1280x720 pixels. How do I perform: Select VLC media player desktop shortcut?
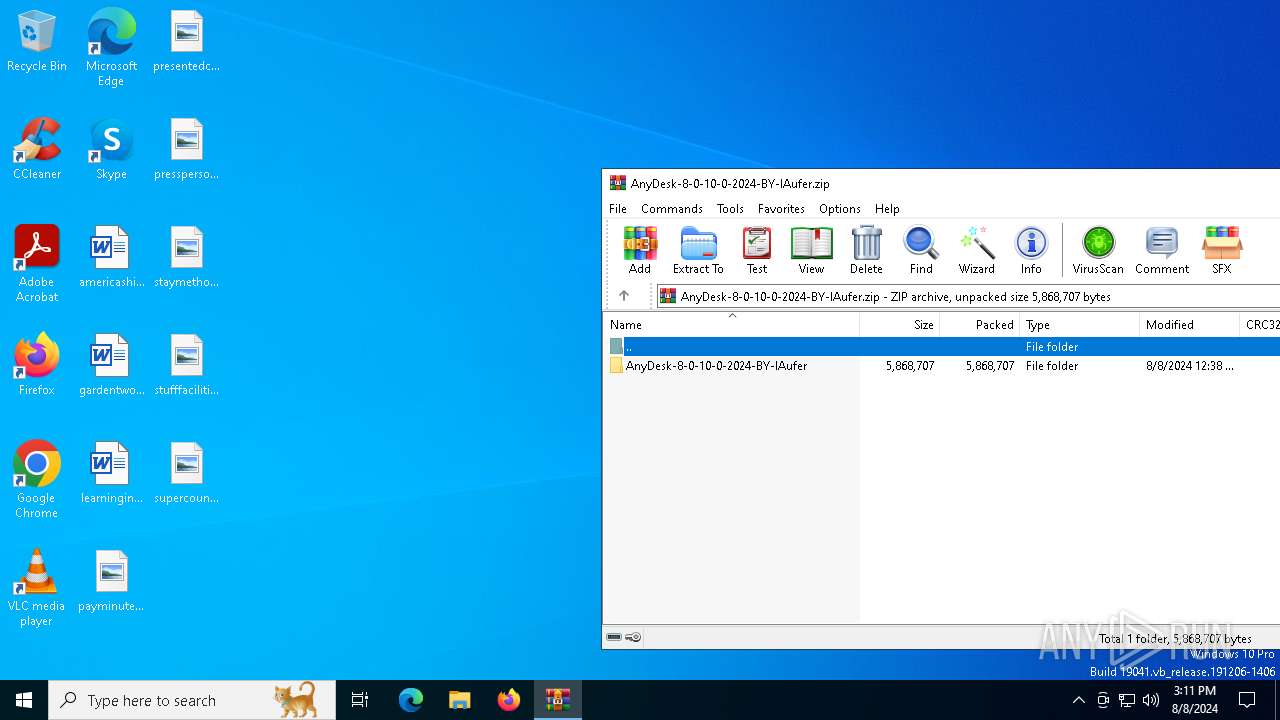37,588
